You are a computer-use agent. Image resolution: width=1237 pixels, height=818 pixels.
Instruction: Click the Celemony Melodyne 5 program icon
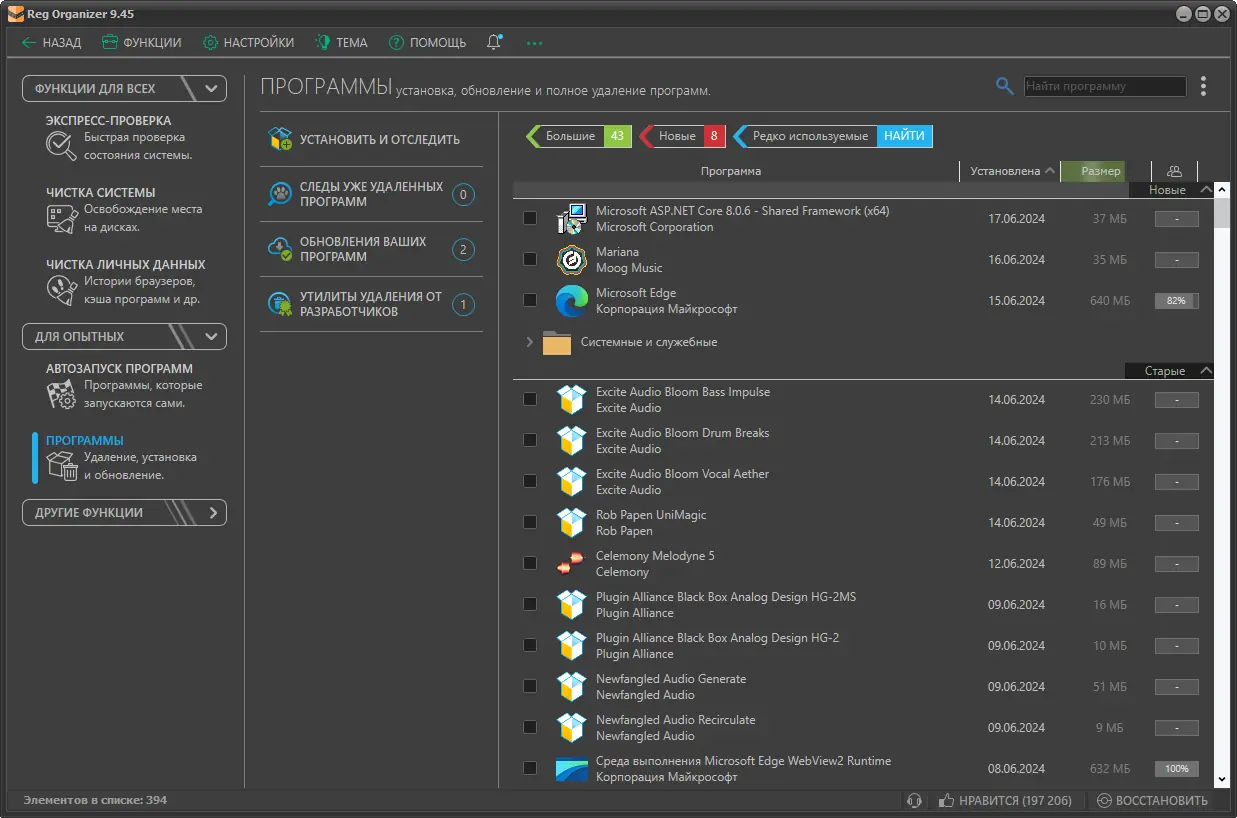(571, 564)
